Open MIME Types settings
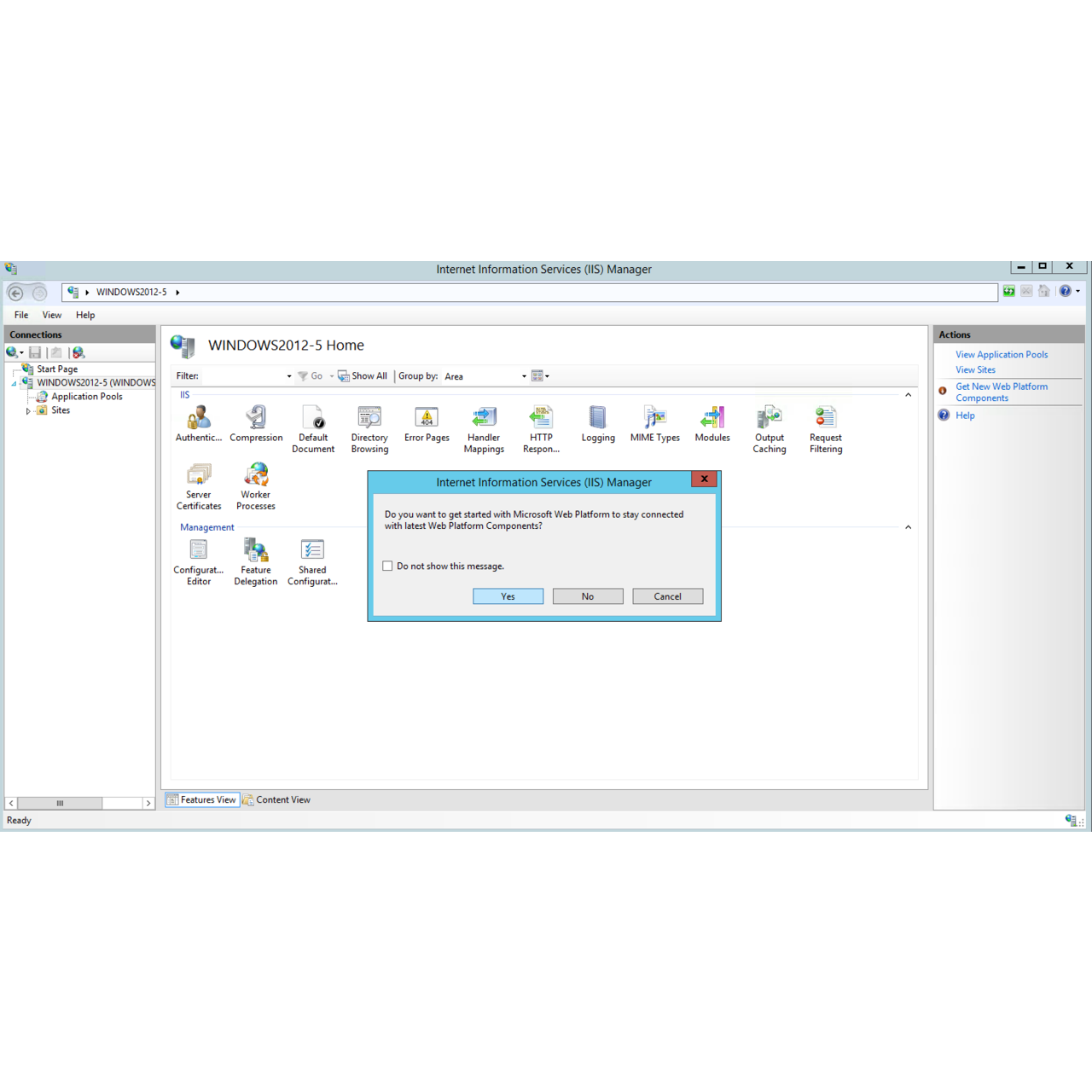The height and width of the screenshot is (1092, 1092). coord(654,422)
